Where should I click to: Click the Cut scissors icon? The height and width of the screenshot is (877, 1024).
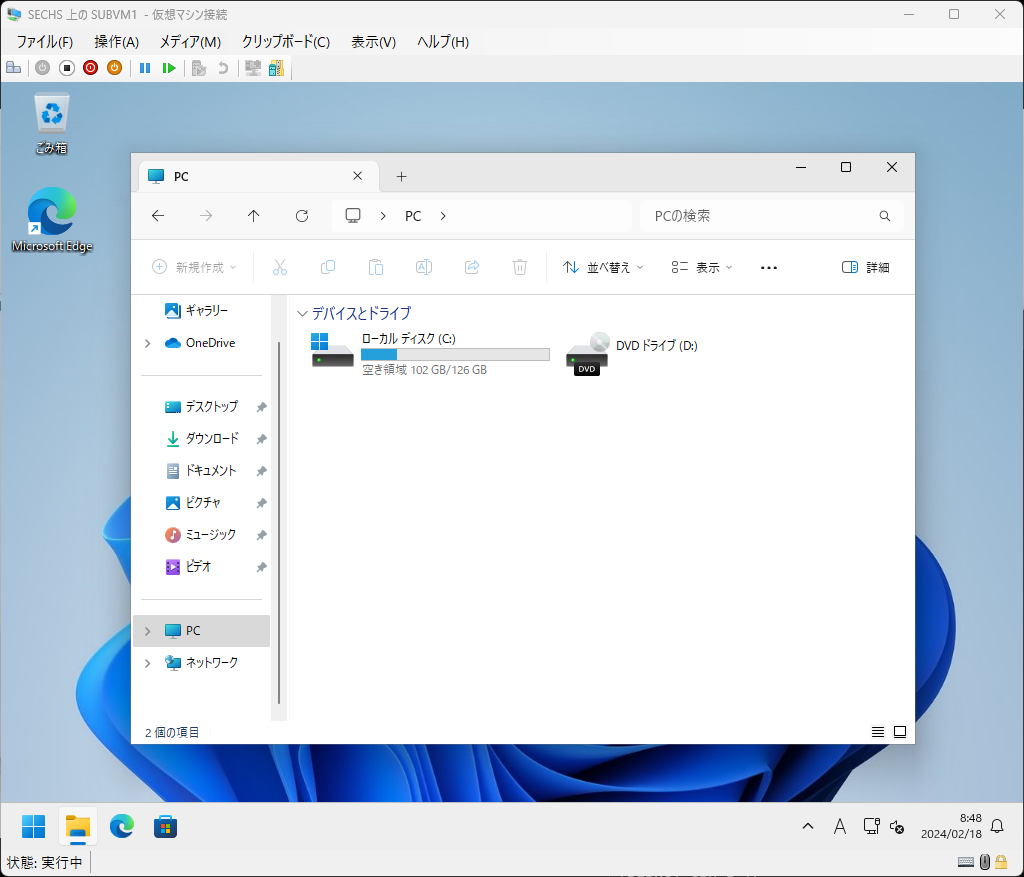pos(280,267)
